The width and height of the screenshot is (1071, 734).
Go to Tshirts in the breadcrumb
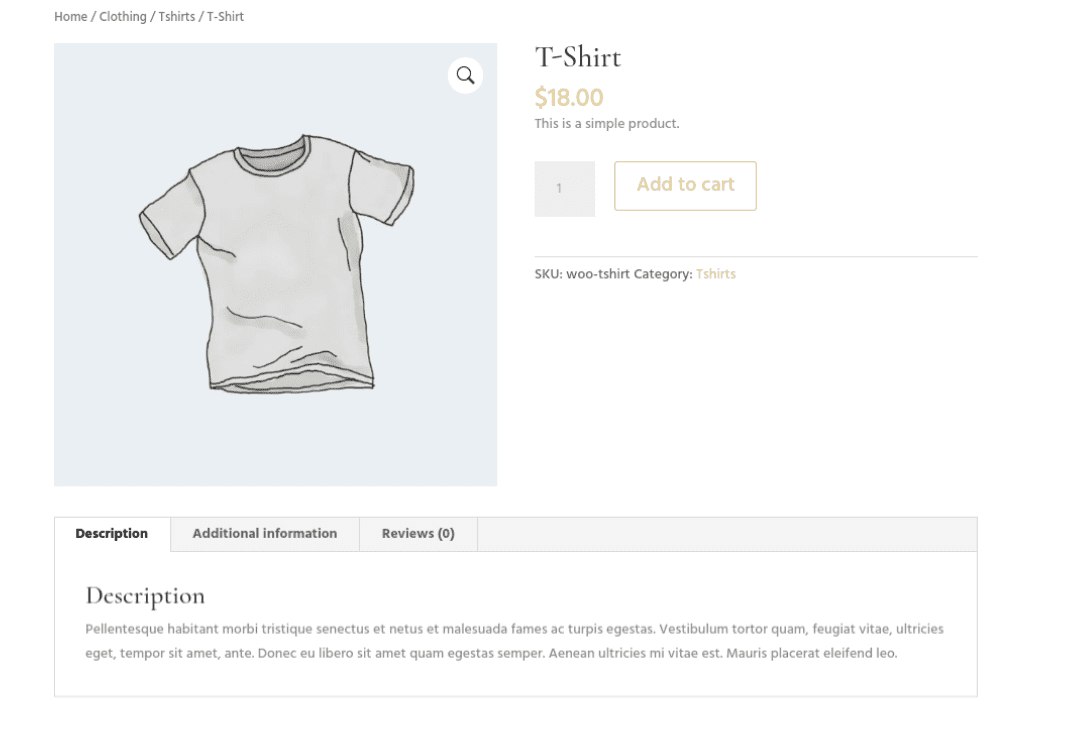tap(176, 16)
